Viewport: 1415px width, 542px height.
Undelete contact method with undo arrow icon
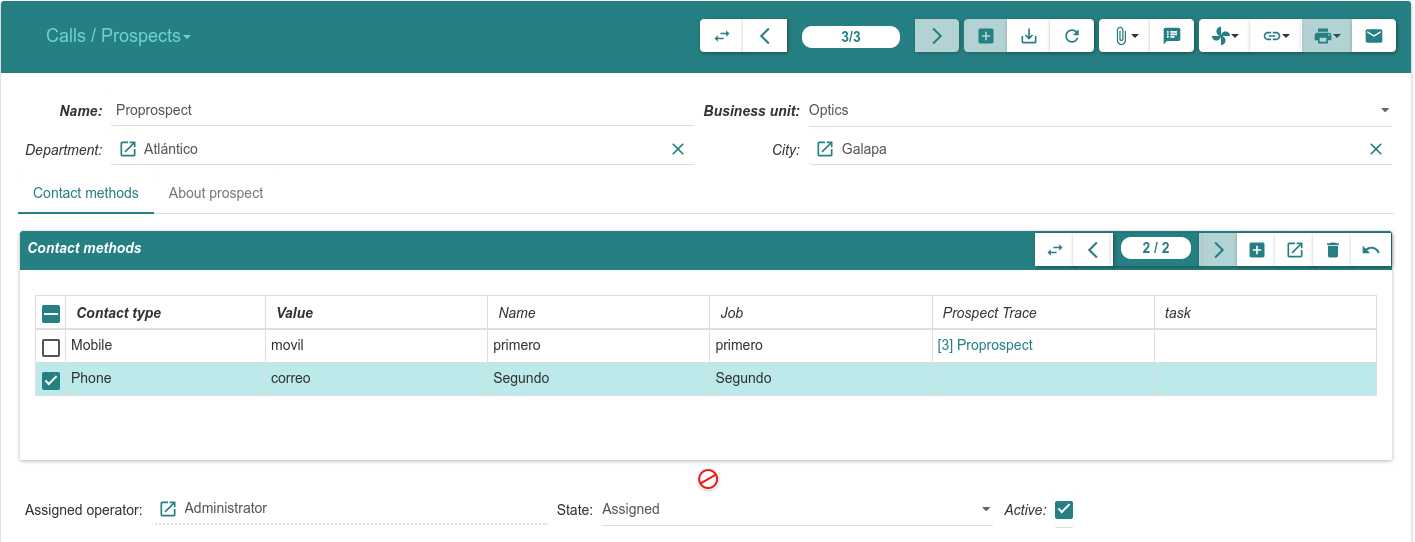[x=1370, y=250]
